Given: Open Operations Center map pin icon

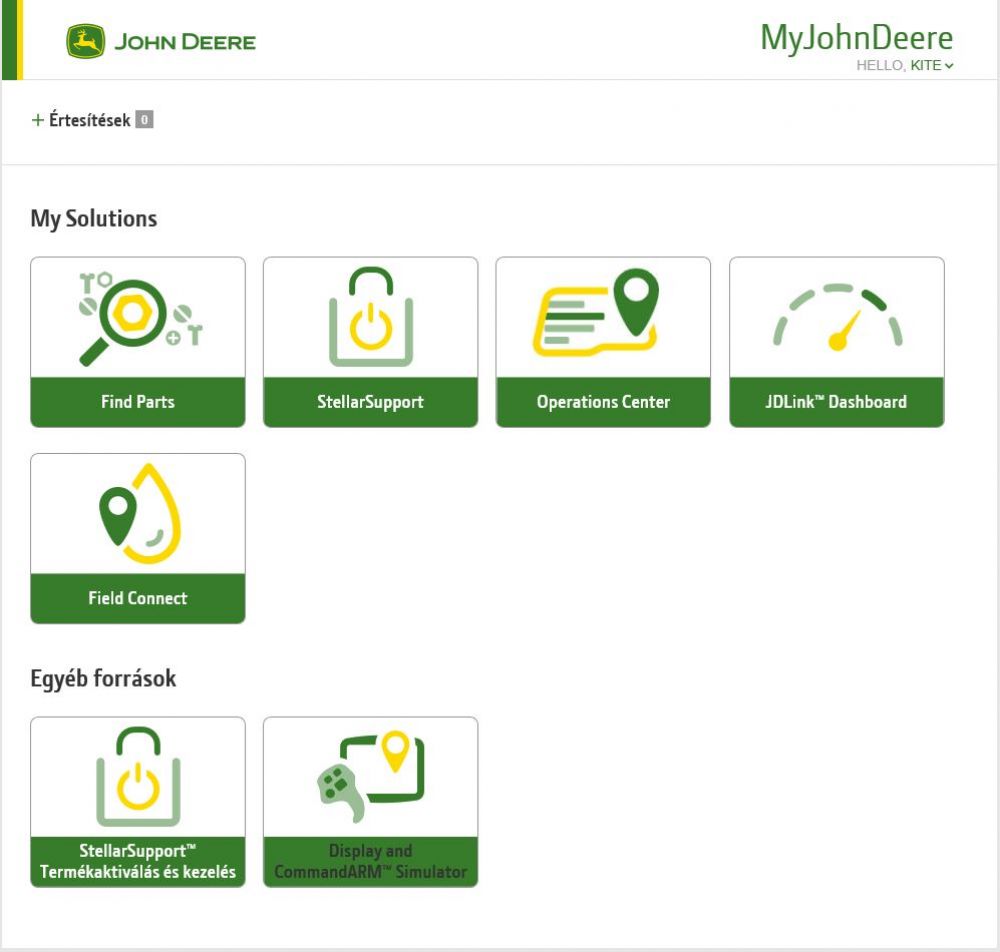Looking at the screenshot, I should [x=596, y=312].
